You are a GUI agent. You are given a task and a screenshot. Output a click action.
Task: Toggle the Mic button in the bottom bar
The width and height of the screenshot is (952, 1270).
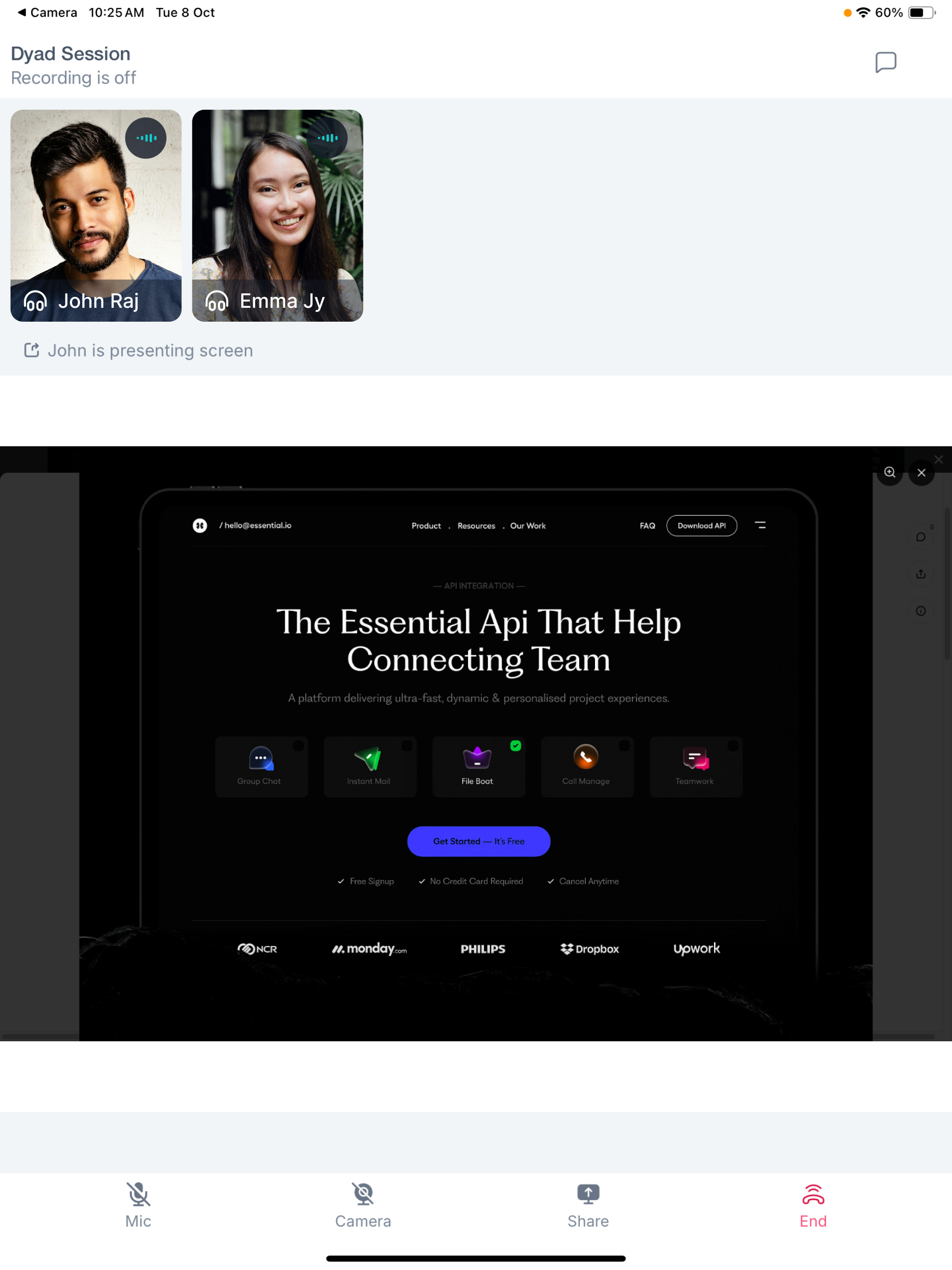[139, 1206]
